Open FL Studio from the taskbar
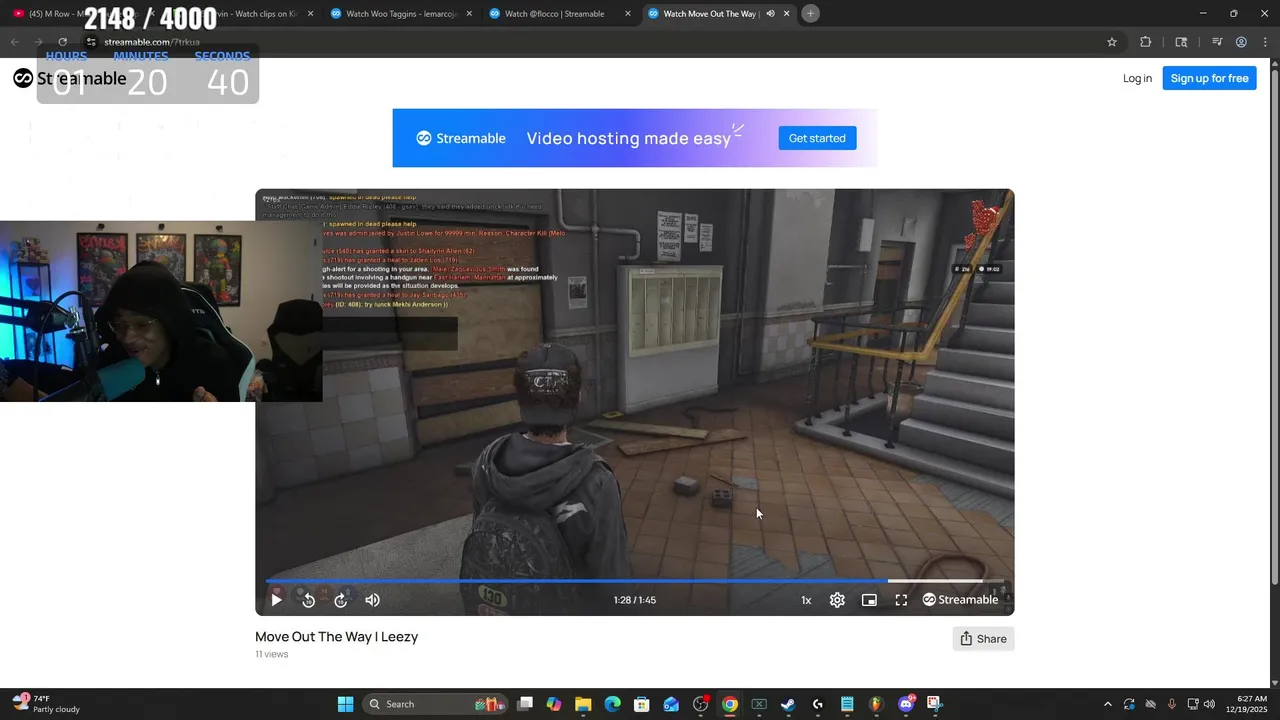This screenshot has height=720, width=1280. click(x=876, y=704)
